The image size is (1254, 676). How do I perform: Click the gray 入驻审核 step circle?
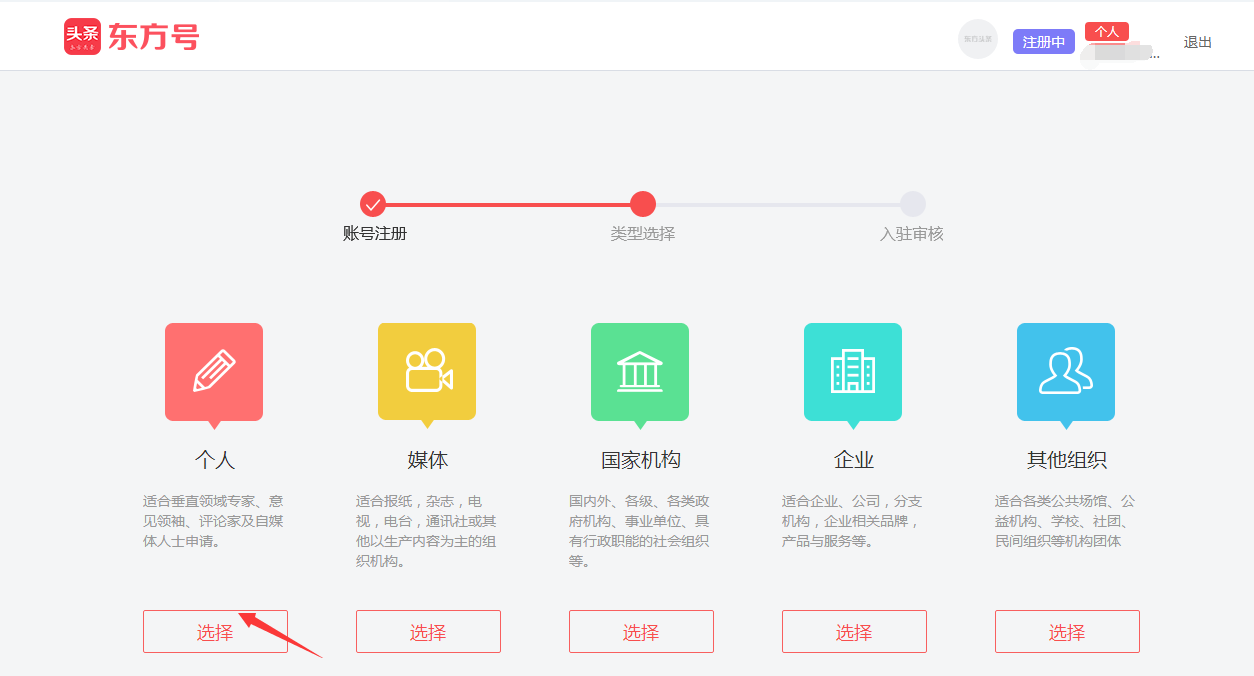(911, 204)
